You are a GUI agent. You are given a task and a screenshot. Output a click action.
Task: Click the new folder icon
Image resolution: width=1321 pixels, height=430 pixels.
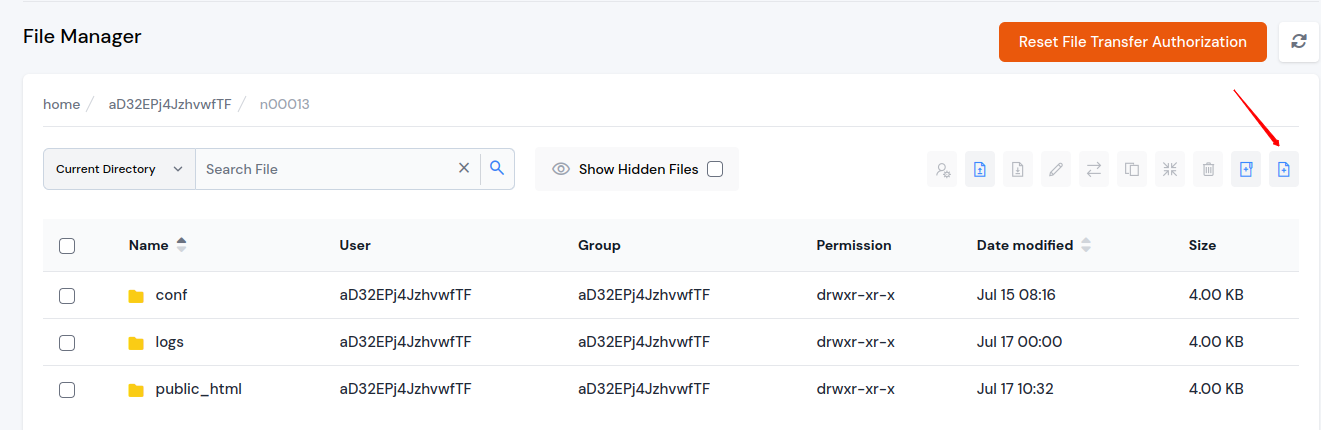1246,170
